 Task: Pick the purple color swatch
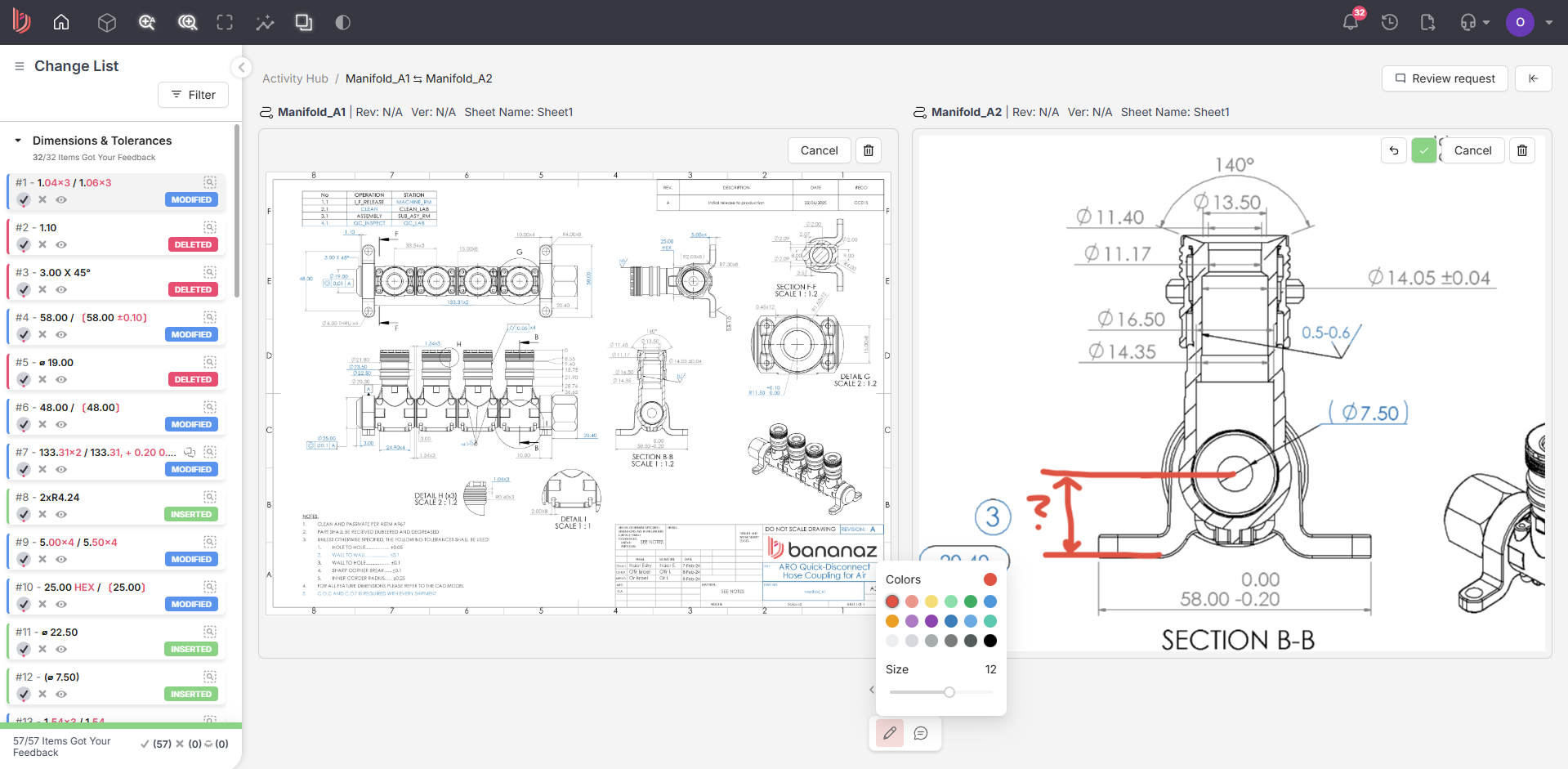pos(931,621)
